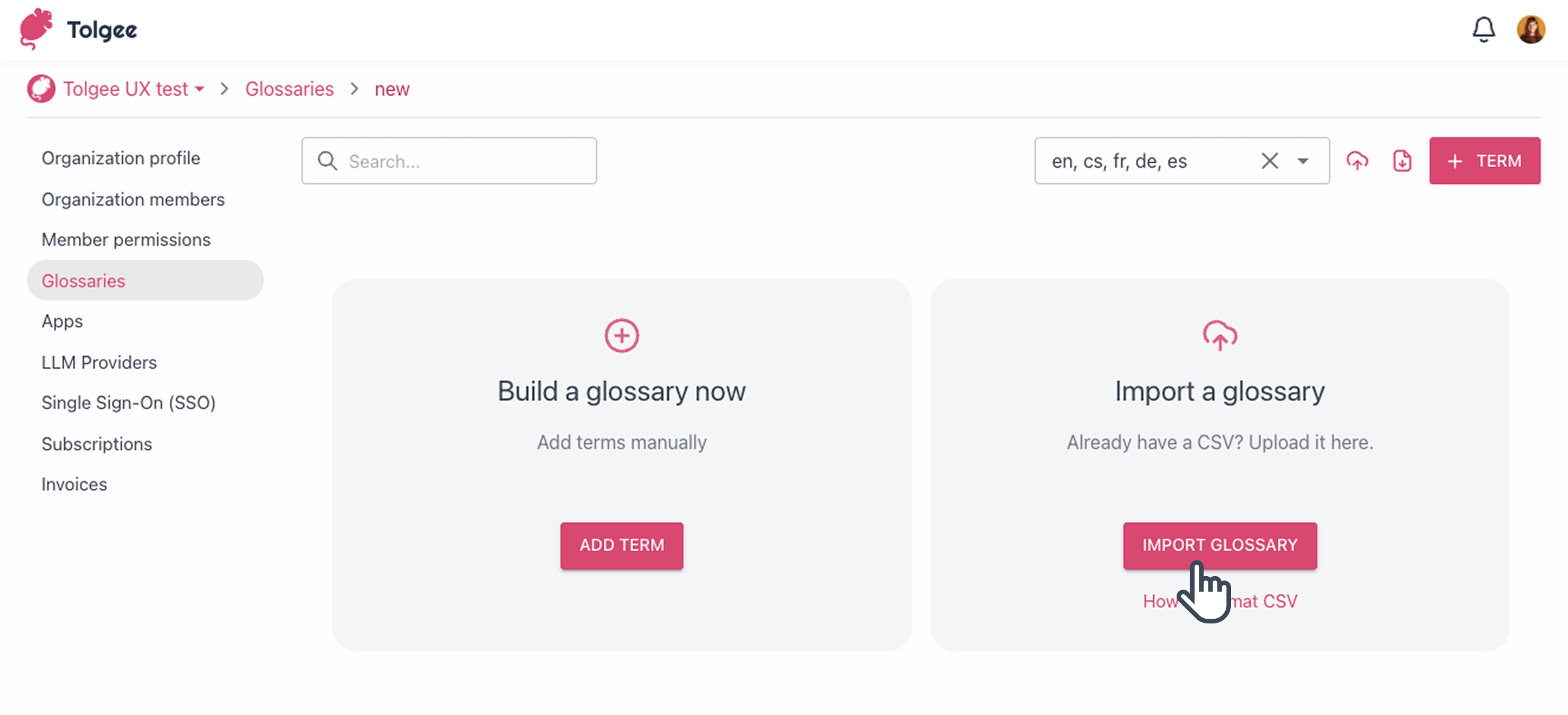Click the IMPORT GLOSSARY button

pyautogui.click(x=1220, y=545)
